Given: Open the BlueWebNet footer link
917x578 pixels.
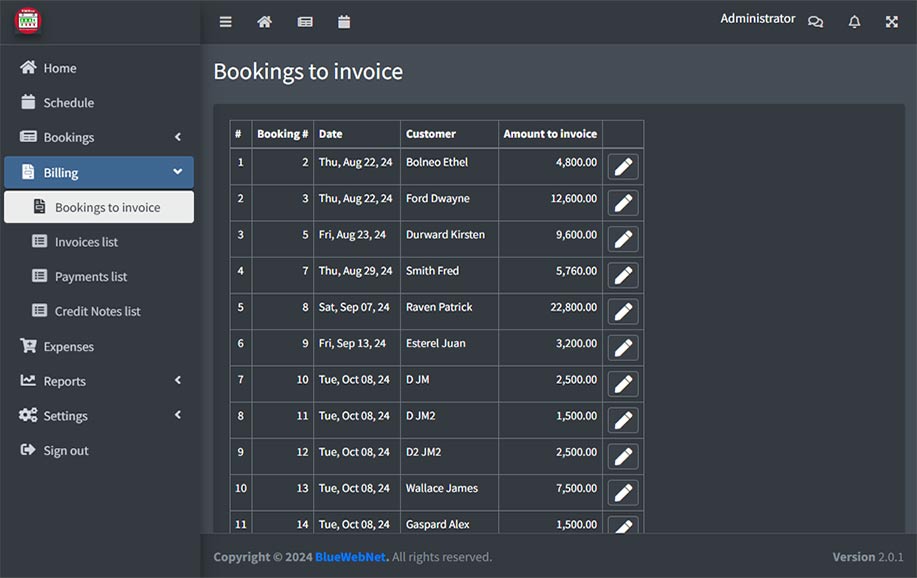Looking at the screenshot, I should click(351, 557).
